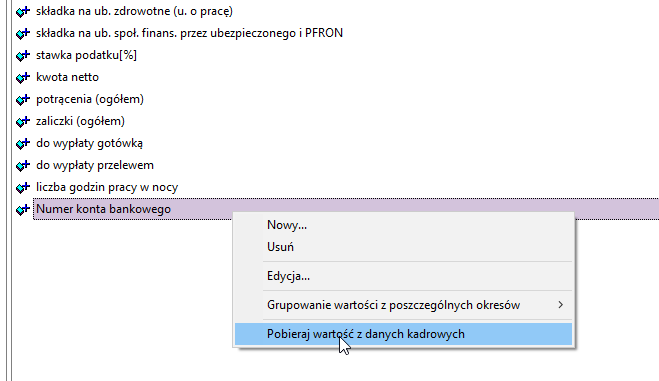The height and width of the screenshot is (381, 659).
Task: Click the icon next to Numer konta bankowego
Action: [23, 209]
